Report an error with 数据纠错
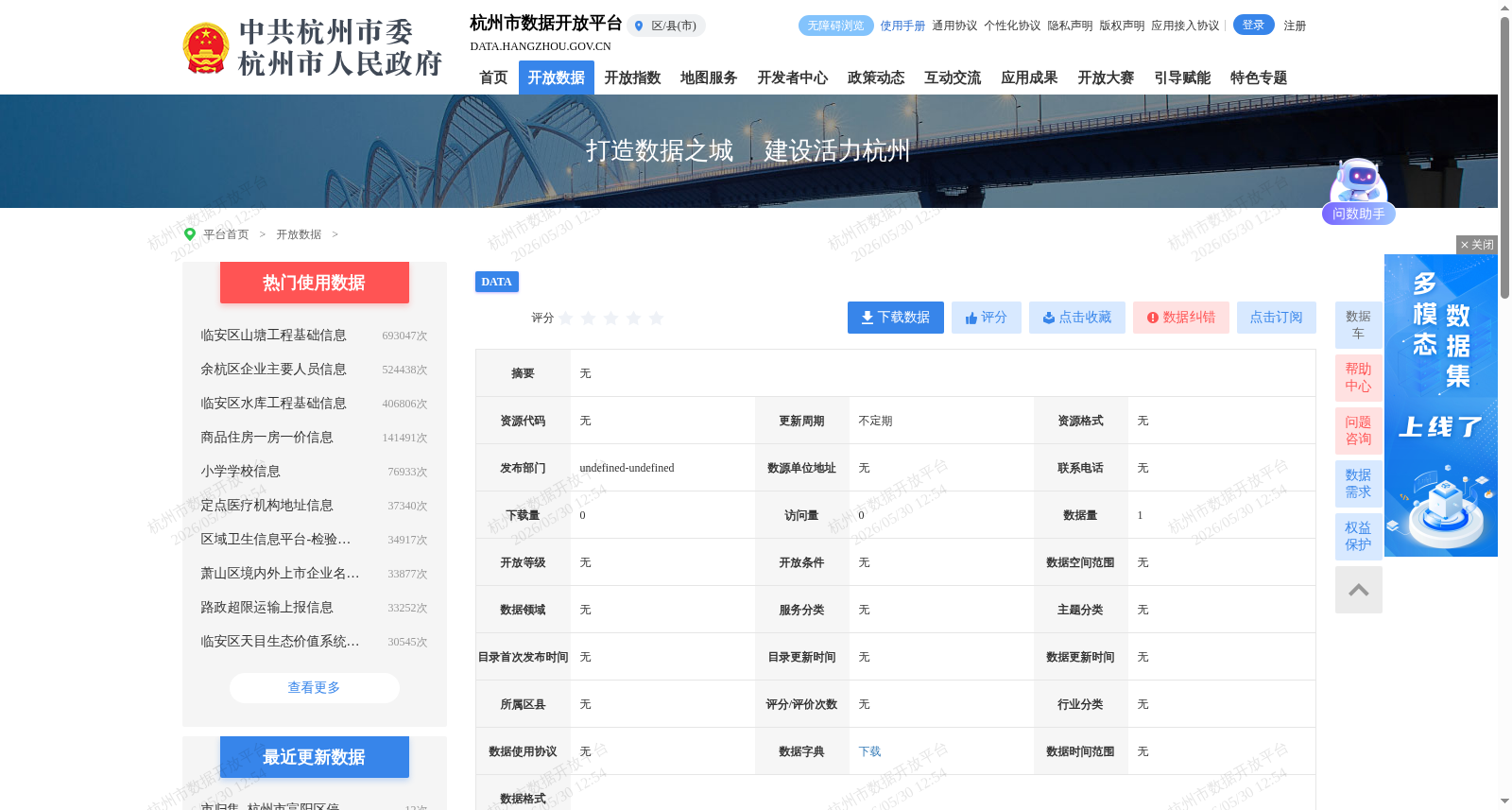 click(1181, 318)
